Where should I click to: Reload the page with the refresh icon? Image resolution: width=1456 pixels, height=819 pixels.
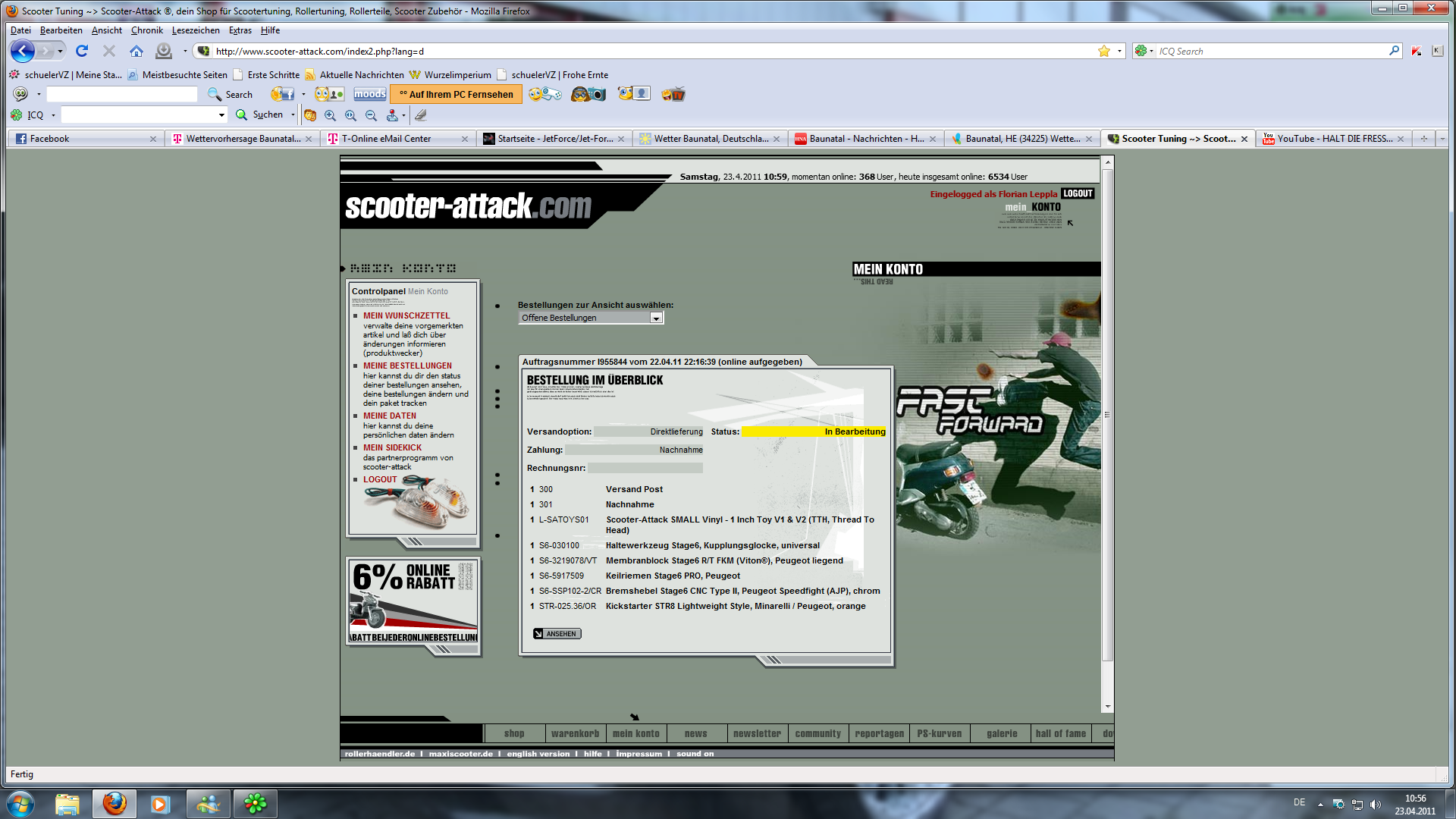coord(82,51)
